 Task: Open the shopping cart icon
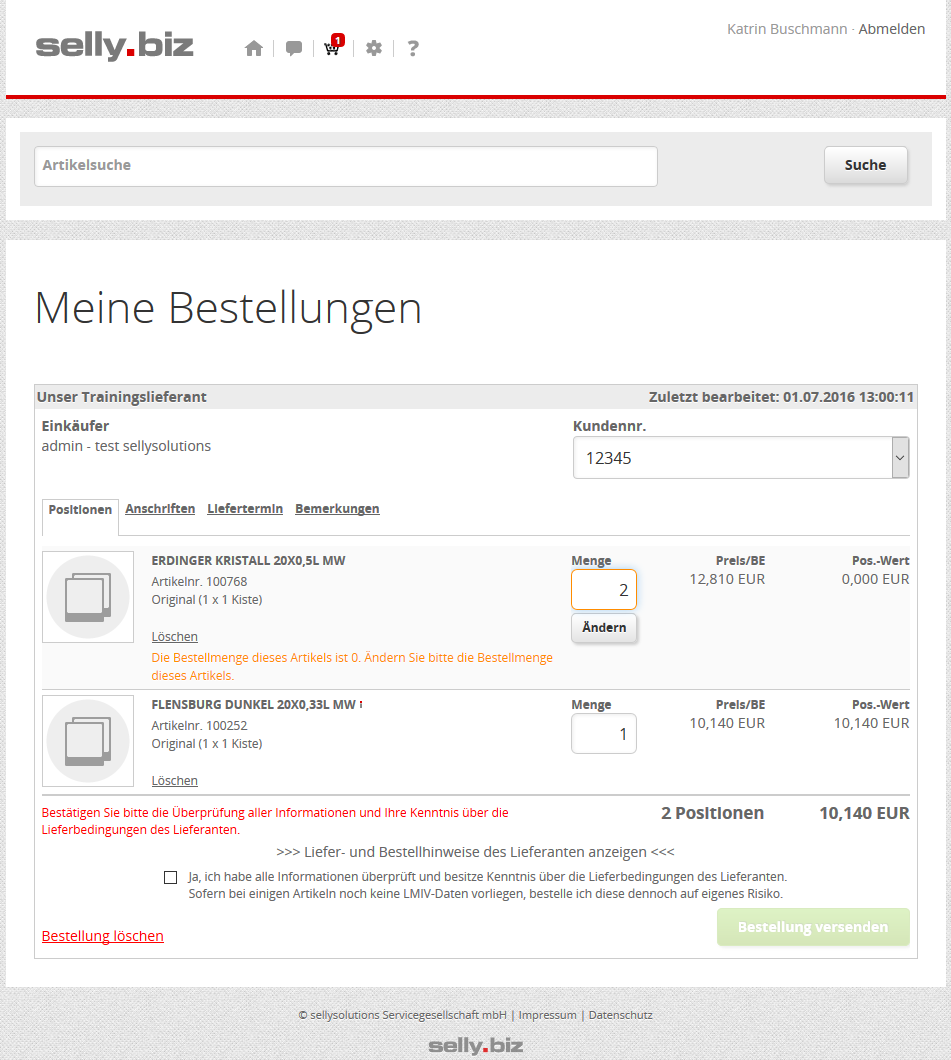(332, 48)
